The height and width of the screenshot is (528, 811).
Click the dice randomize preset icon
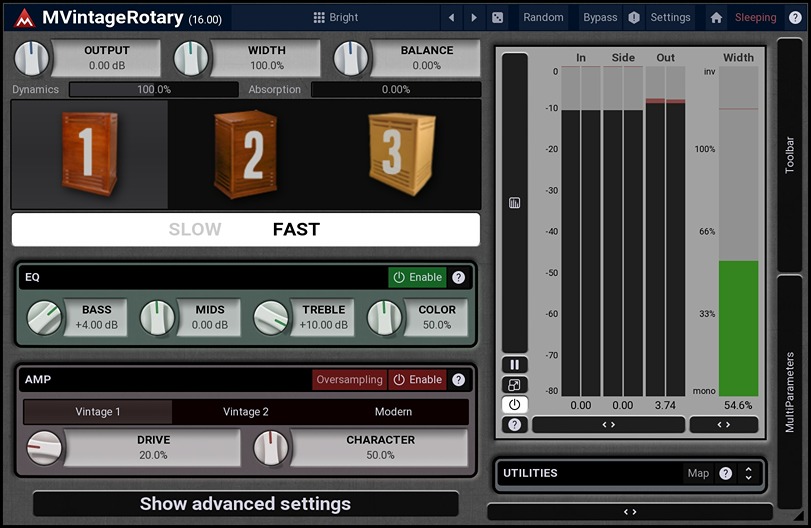tap(497, 17)
